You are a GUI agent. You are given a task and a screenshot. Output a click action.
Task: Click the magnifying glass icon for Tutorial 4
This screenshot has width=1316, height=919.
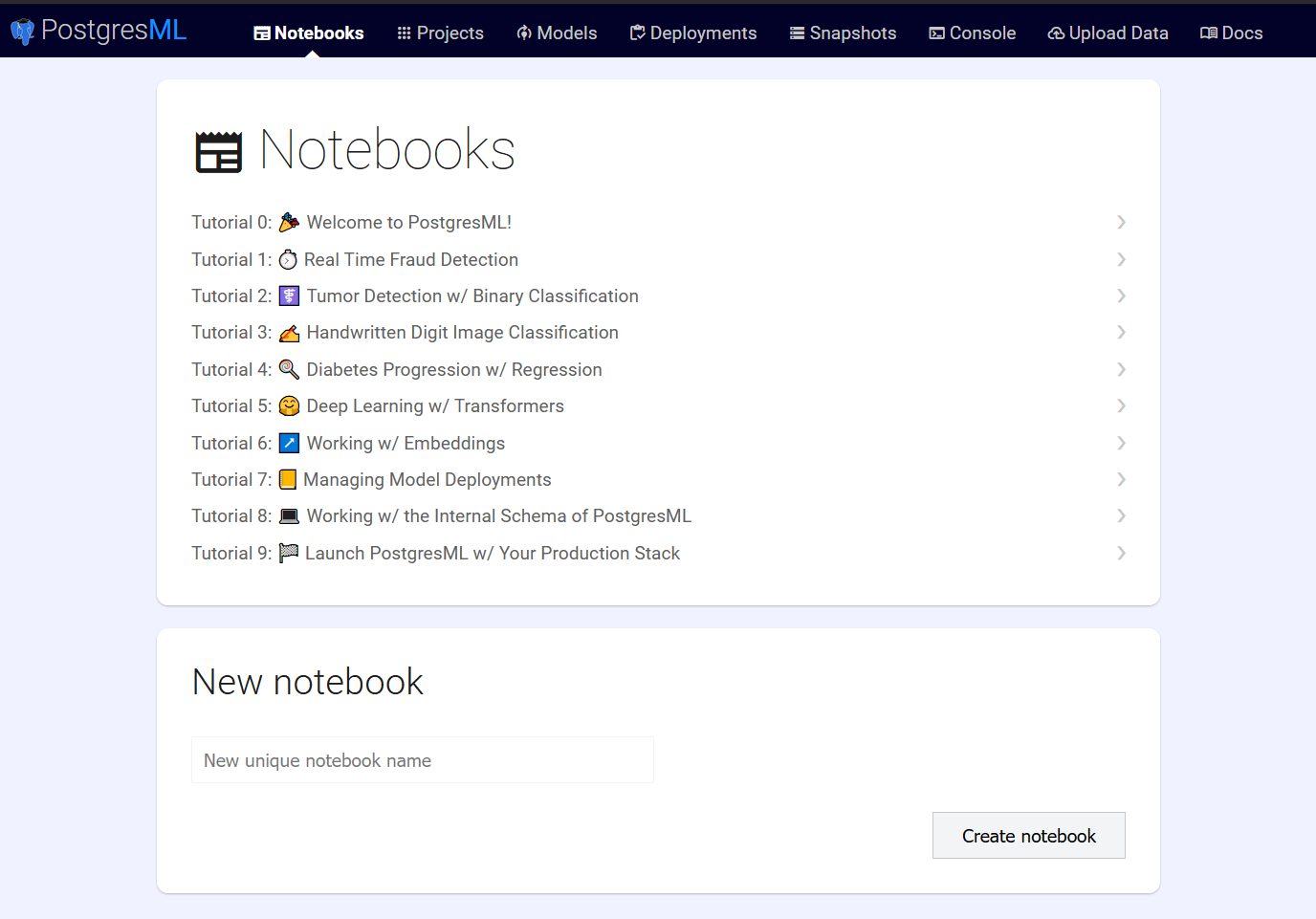(x=289, y=370)
